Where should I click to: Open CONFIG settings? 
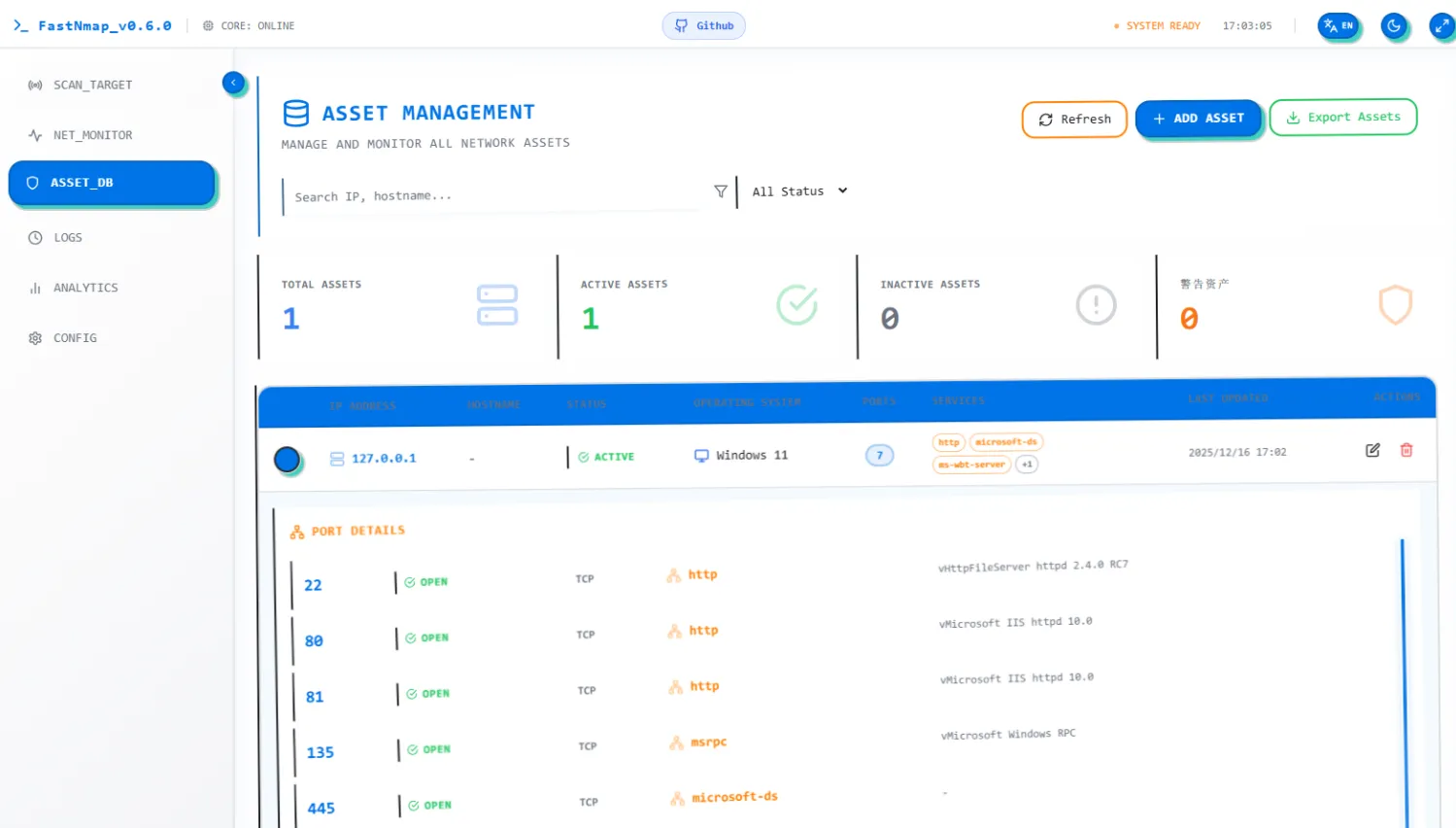(x=75, y=338)
